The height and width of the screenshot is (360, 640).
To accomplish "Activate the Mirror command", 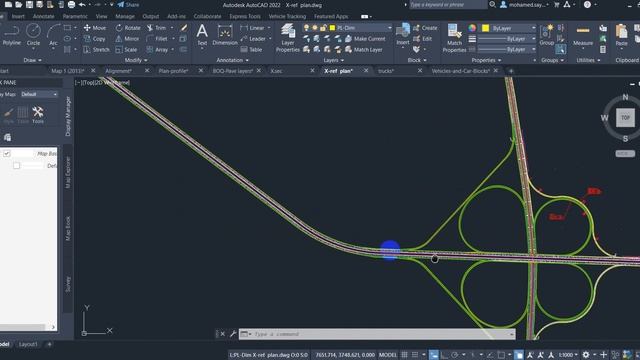I will pos(127,39).
